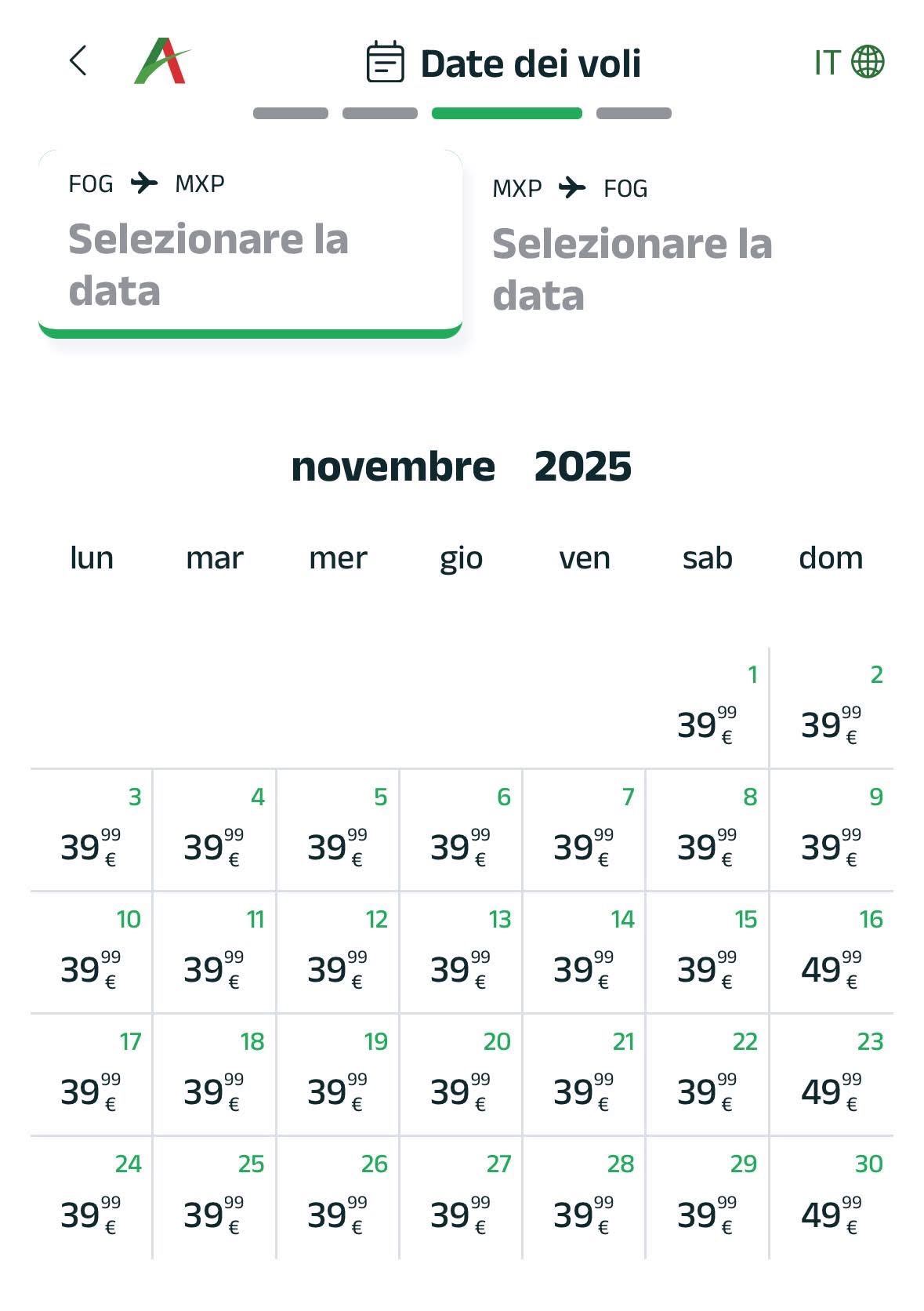Select November 25 date cell

[x=215, y=1197]
